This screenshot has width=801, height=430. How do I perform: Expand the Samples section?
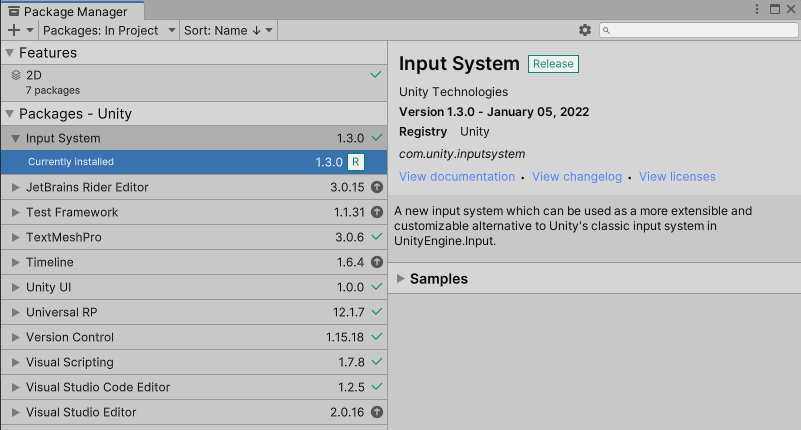[401, 279]
